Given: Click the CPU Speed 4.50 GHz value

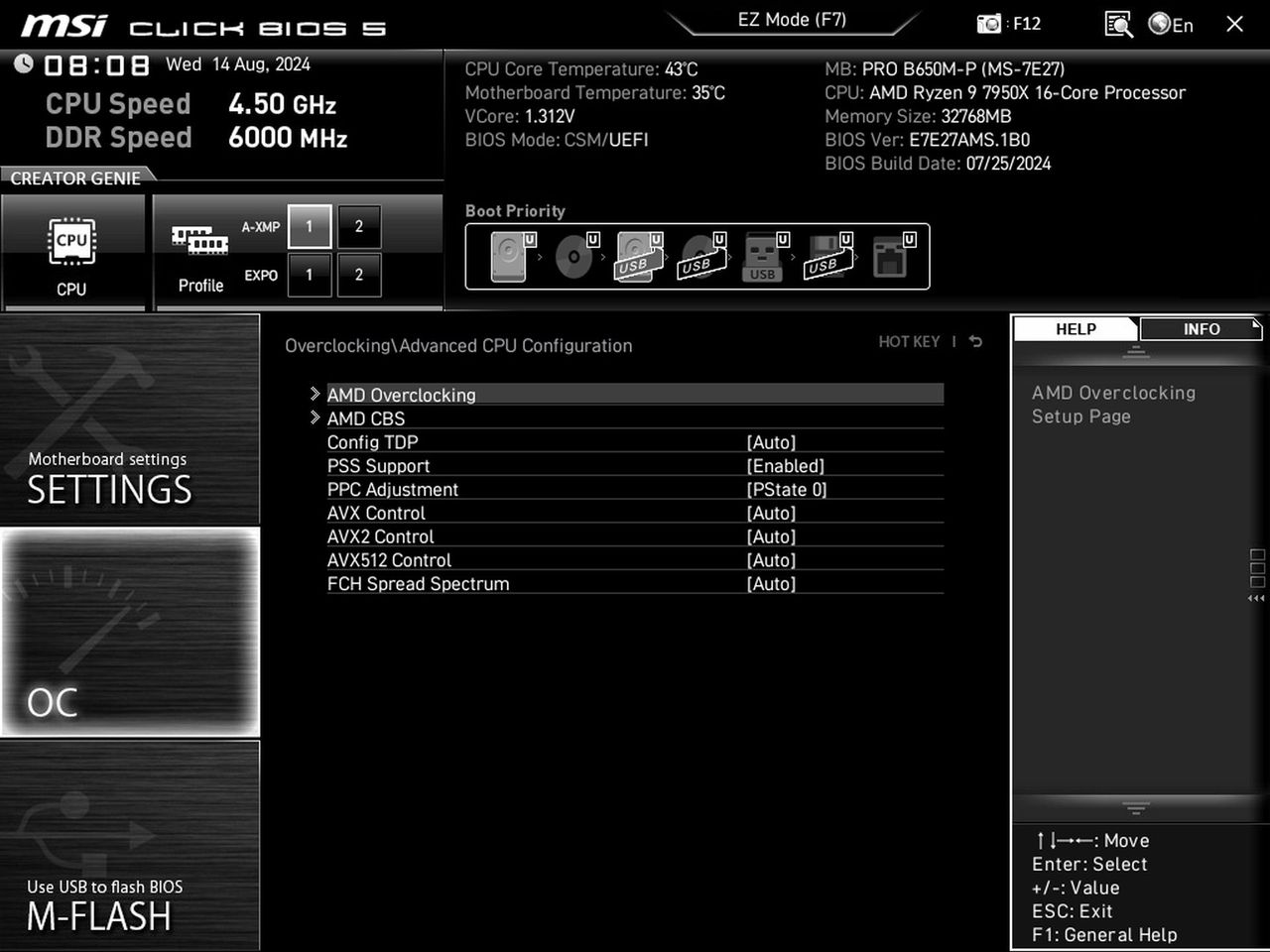Looking at the screenshot, I should click(x=282, y=104).
